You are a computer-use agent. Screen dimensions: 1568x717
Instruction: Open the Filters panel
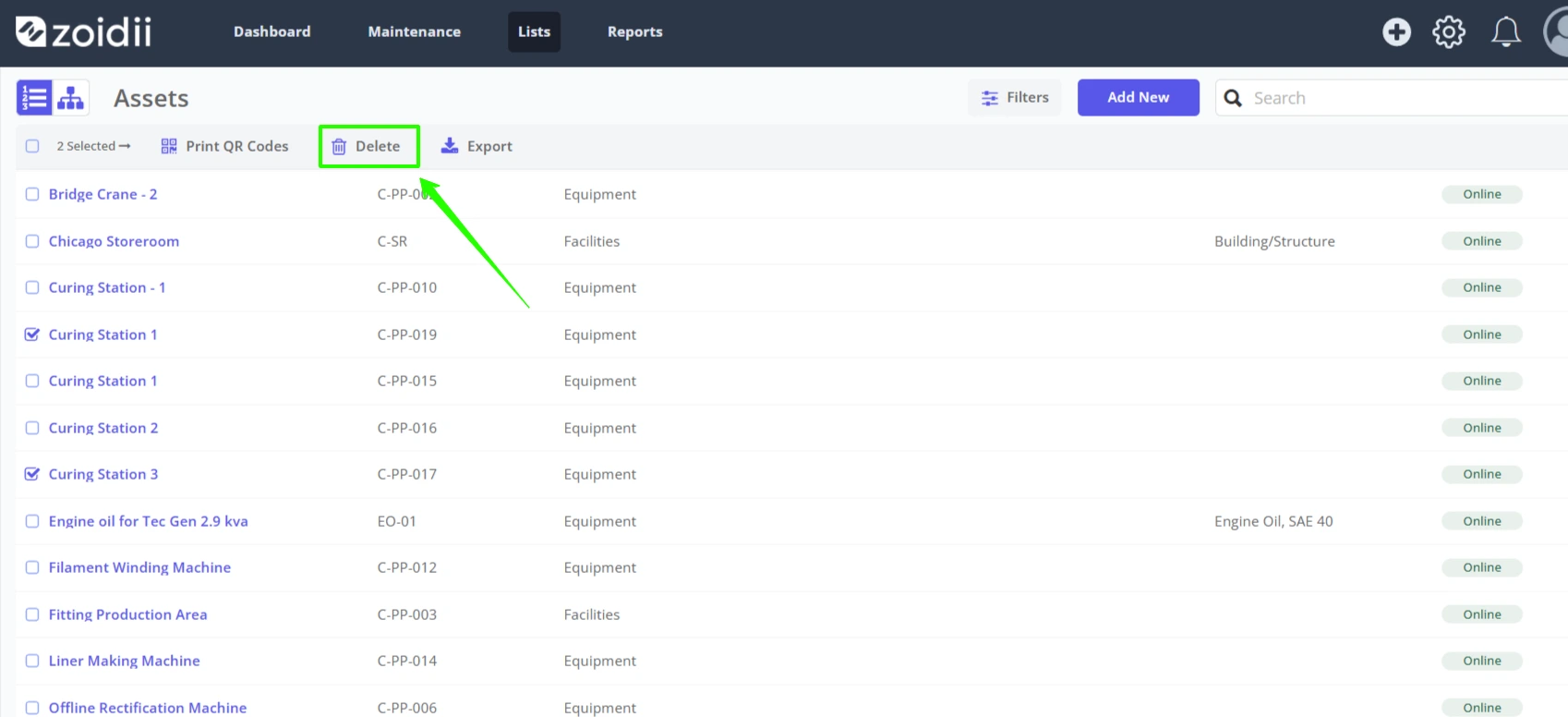coord(1015,97)
